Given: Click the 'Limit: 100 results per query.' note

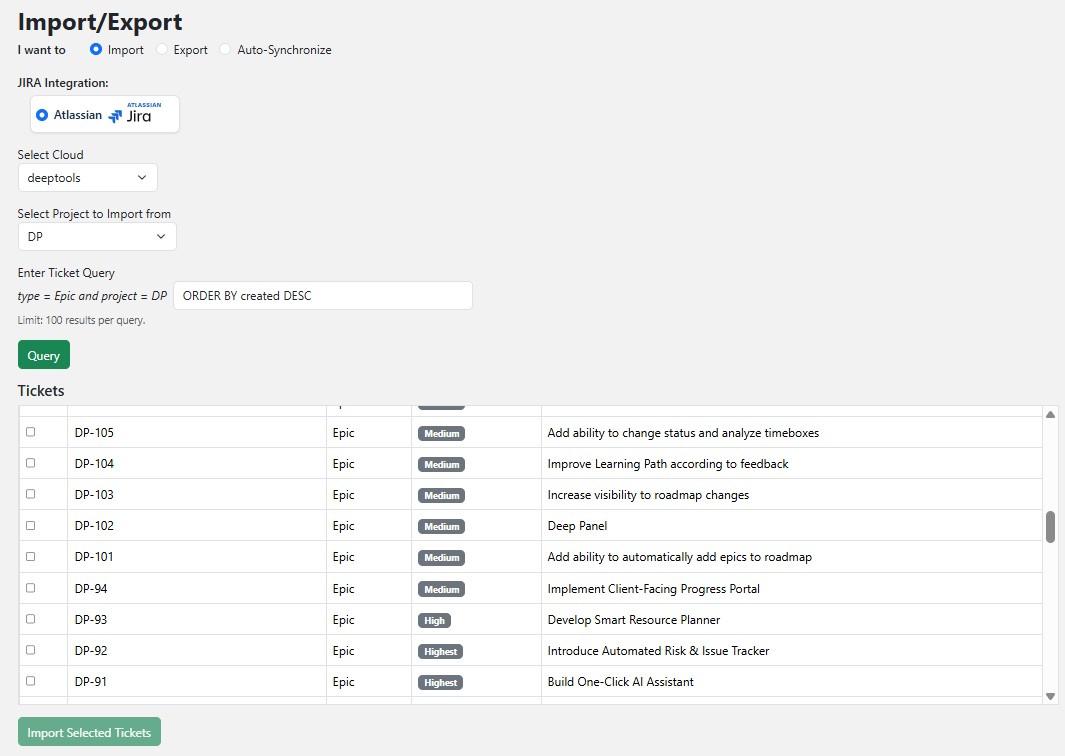Looking at the screenshot, I should pos(82,320).
